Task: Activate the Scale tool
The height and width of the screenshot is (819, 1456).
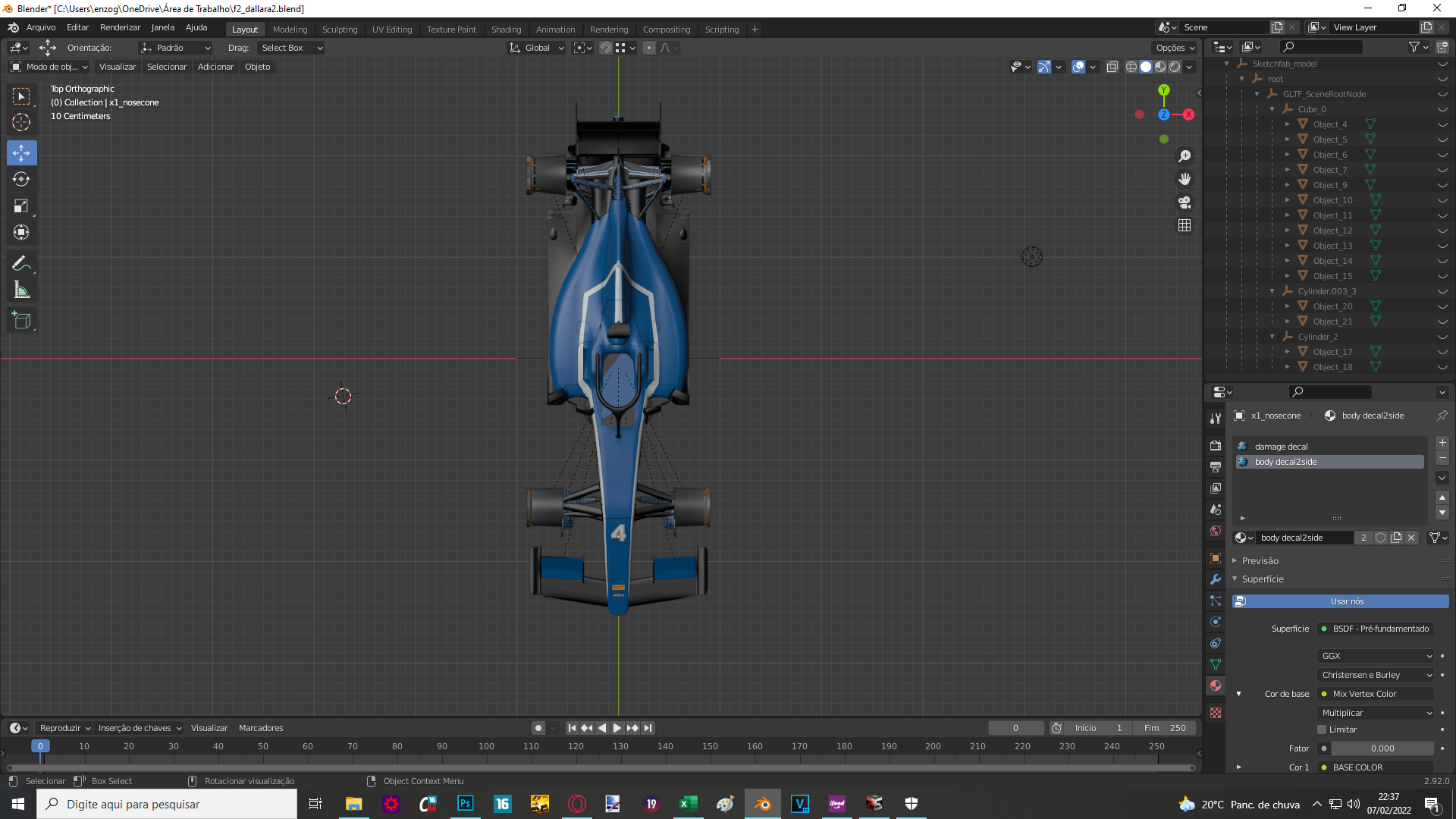Action: [x=21, y=206]
